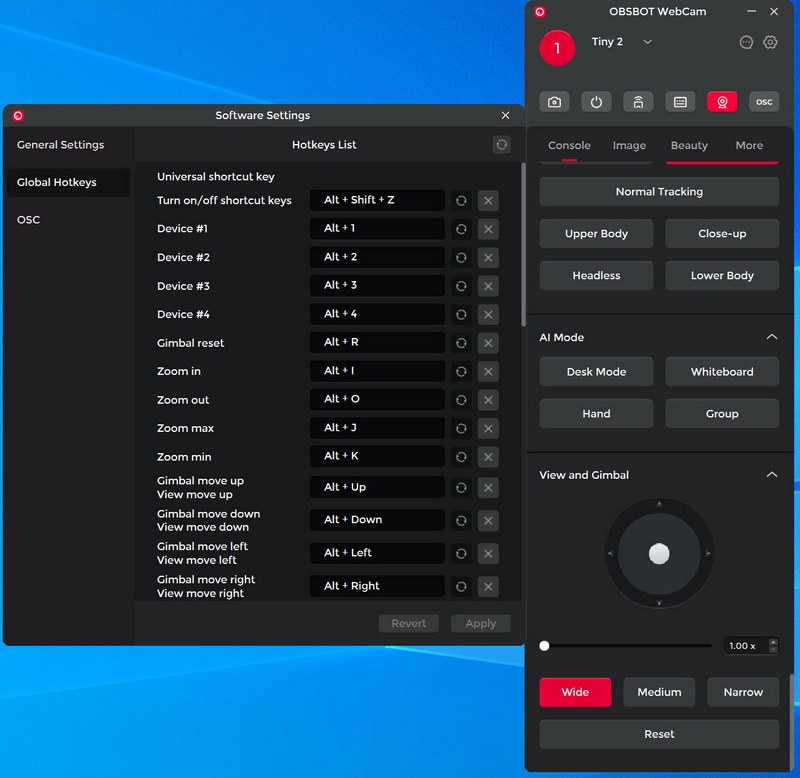Image resolution: width=800 pixels, height=778 pixels.
Task: Clear the Device #3 hotkey
Action: click(x=488, y=286)
